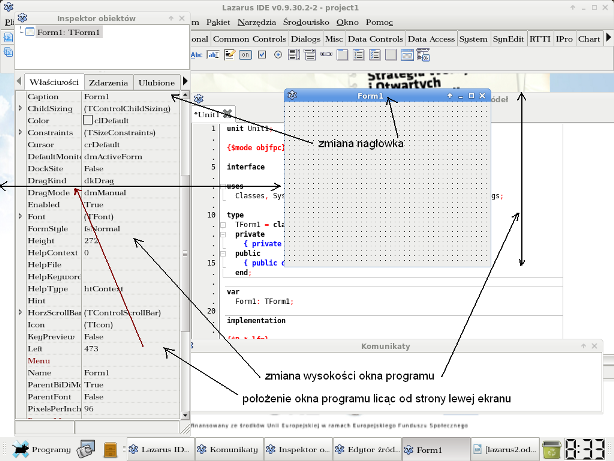614x461 pixels.
Task: Expand the ChildSizing property
Action: coord(20,108)
